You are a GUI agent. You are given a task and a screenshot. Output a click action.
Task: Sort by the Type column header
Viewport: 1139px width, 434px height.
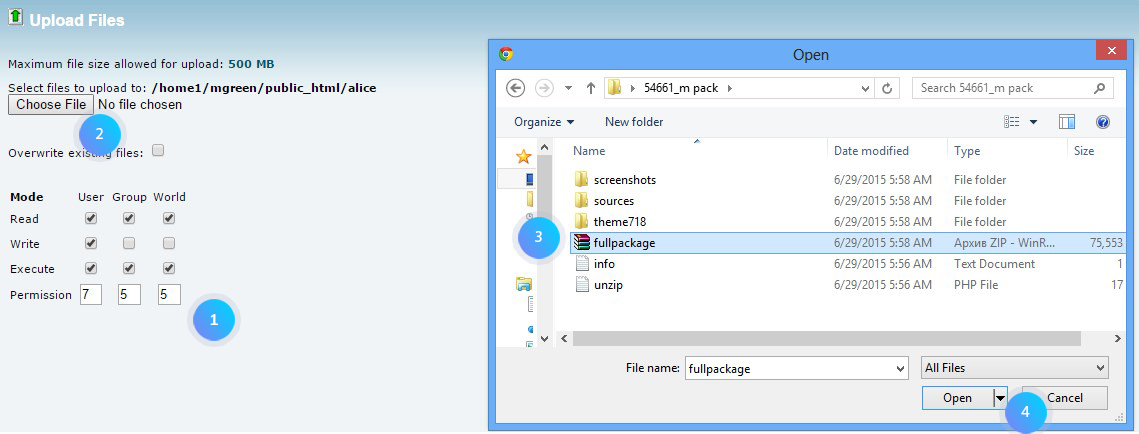(967, 151)
